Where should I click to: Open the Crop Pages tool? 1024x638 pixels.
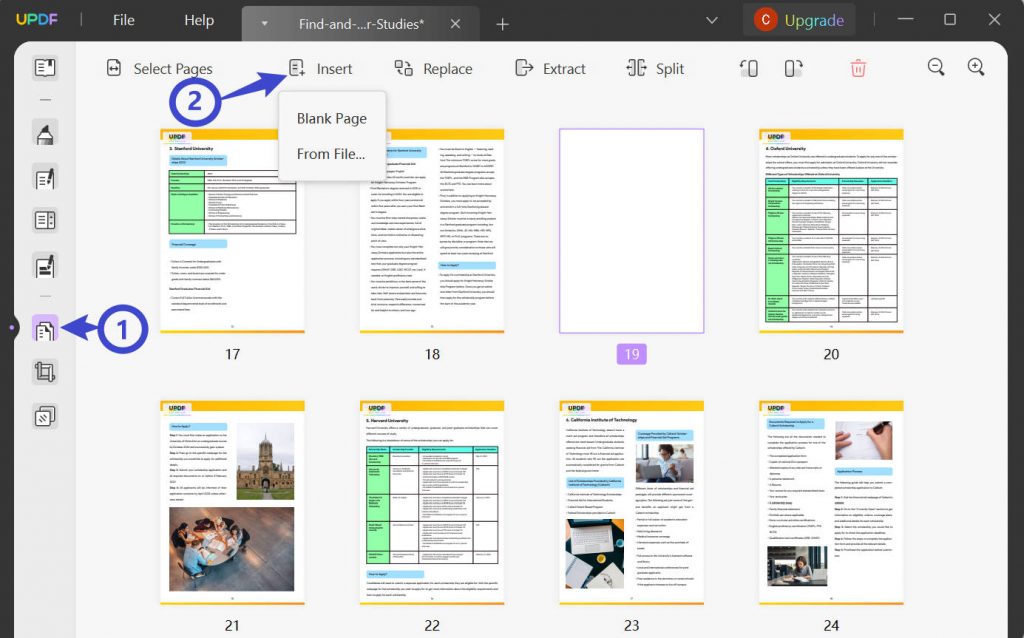(x=43, y=371)
